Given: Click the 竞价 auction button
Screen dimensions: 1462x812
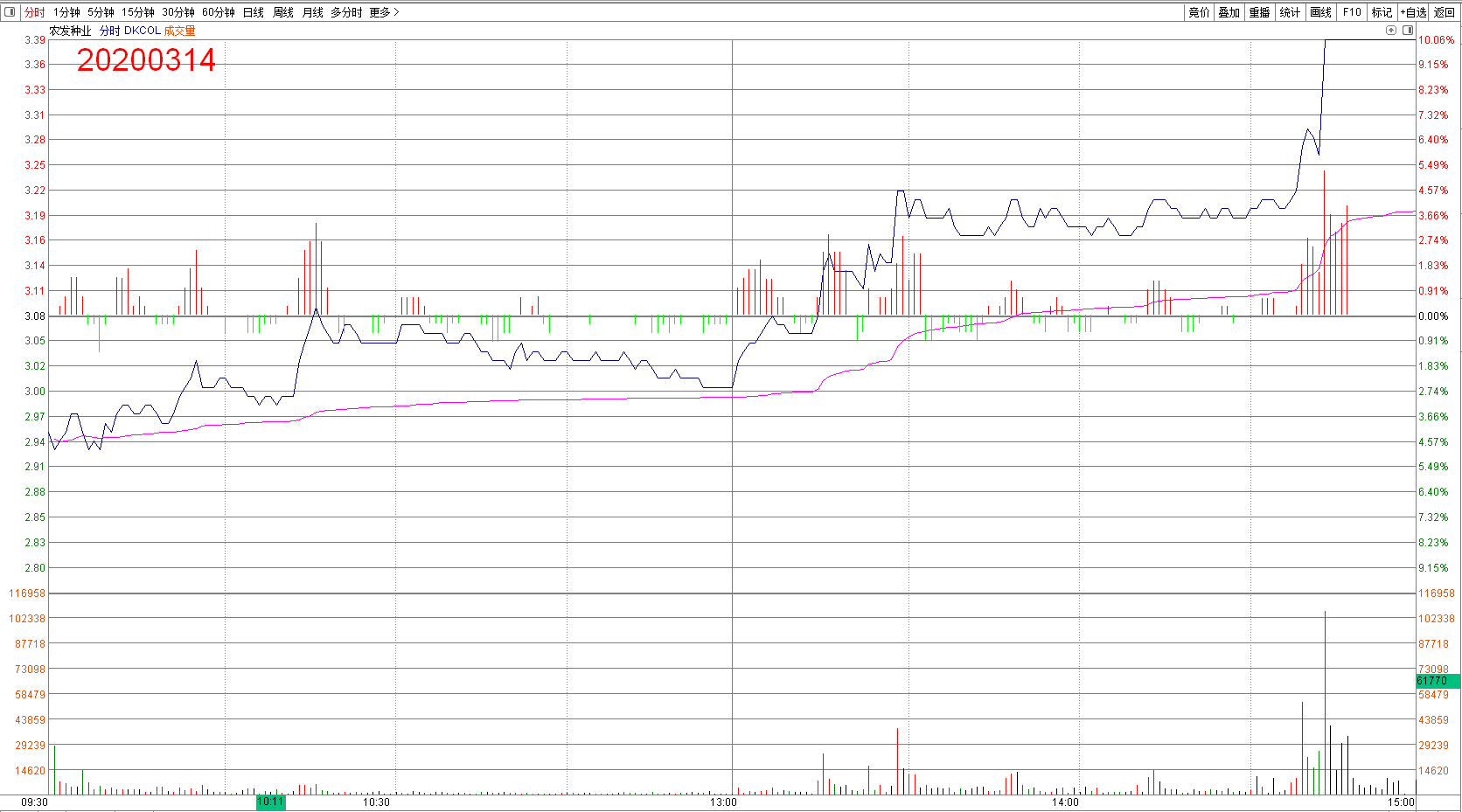Looking at the screenshot, I should [1199, 12].
